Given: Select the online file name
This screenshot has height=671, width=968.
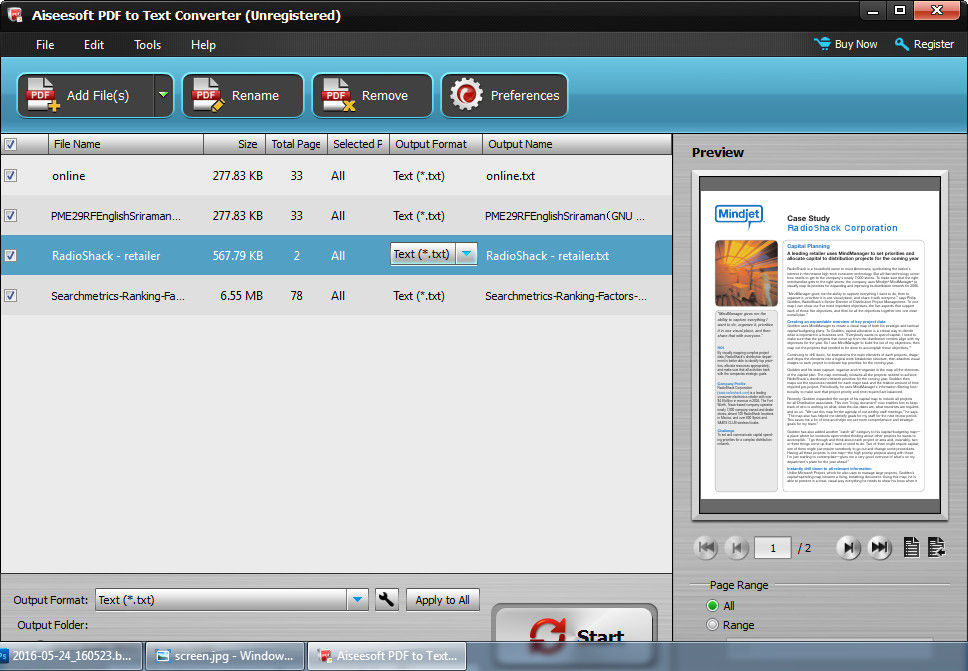Looking at the screenshot, I should pyautogui.click(x=69, y=176).
